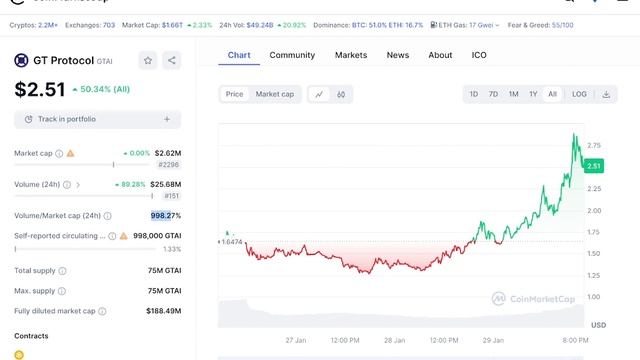Open Volume (24h) info icon
Viewport: 640px width, 360px height.
(x=67, y=184)
